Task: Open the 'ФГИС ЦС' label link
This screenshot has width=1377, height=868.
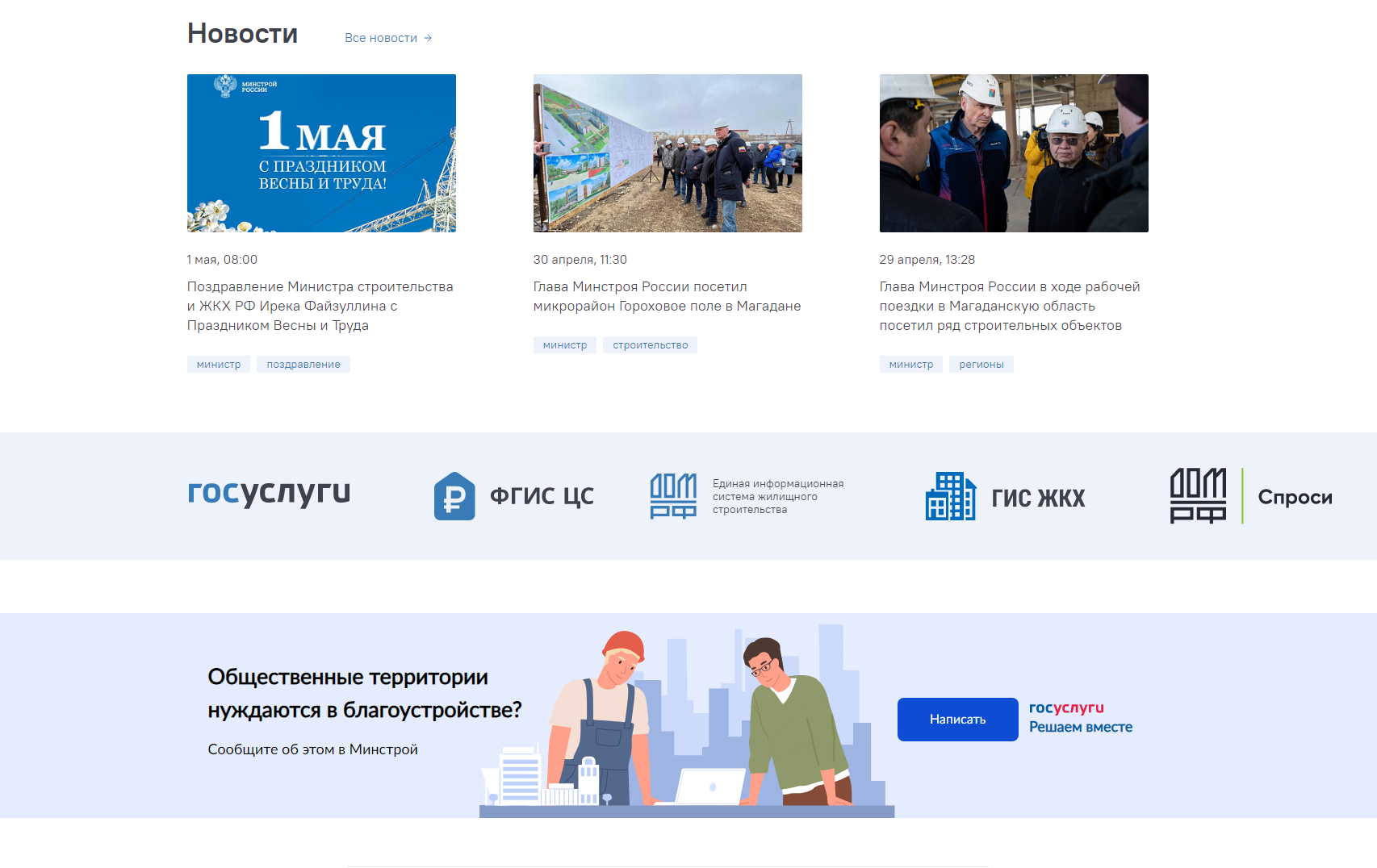Action: point(542,496)
